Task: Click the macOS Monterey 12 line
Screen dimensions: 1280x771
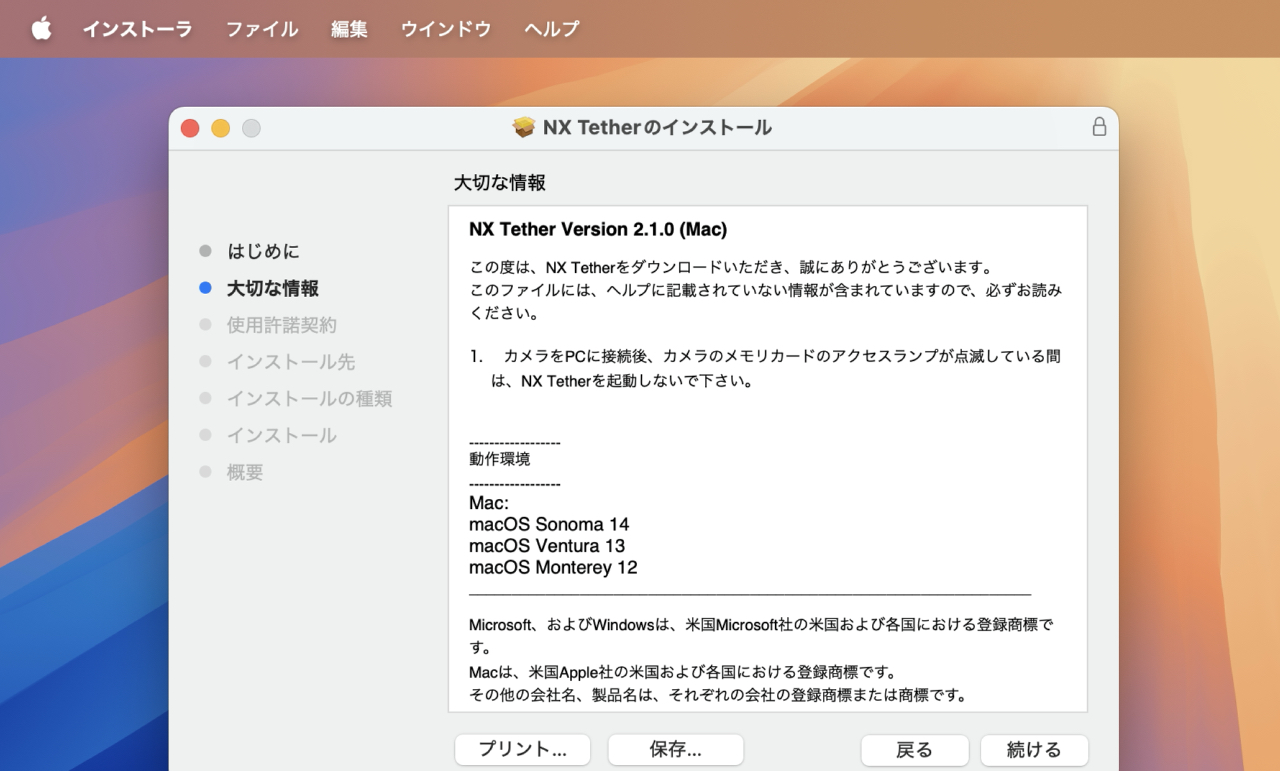Action: point(553,568)
